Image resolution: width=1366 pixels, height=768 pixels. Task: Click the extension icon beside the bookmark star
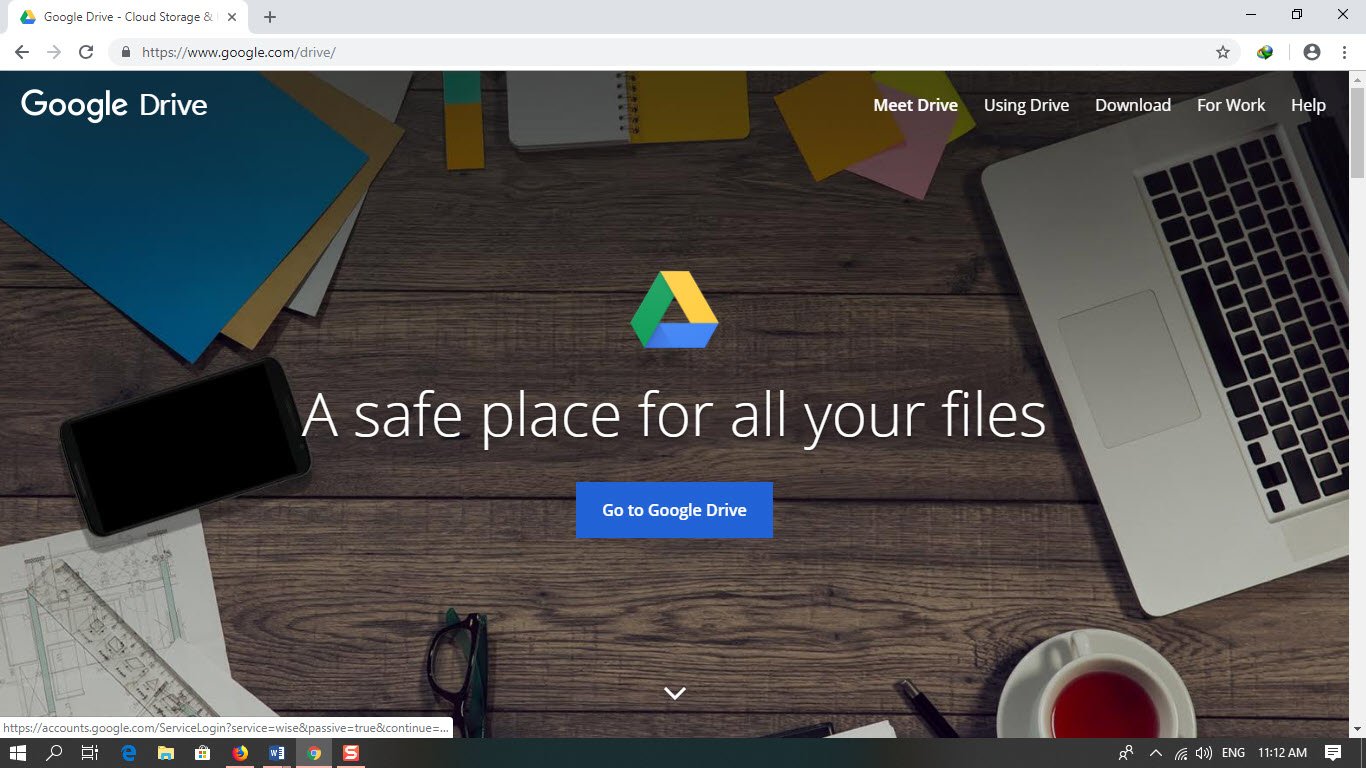pos(1264,51)
